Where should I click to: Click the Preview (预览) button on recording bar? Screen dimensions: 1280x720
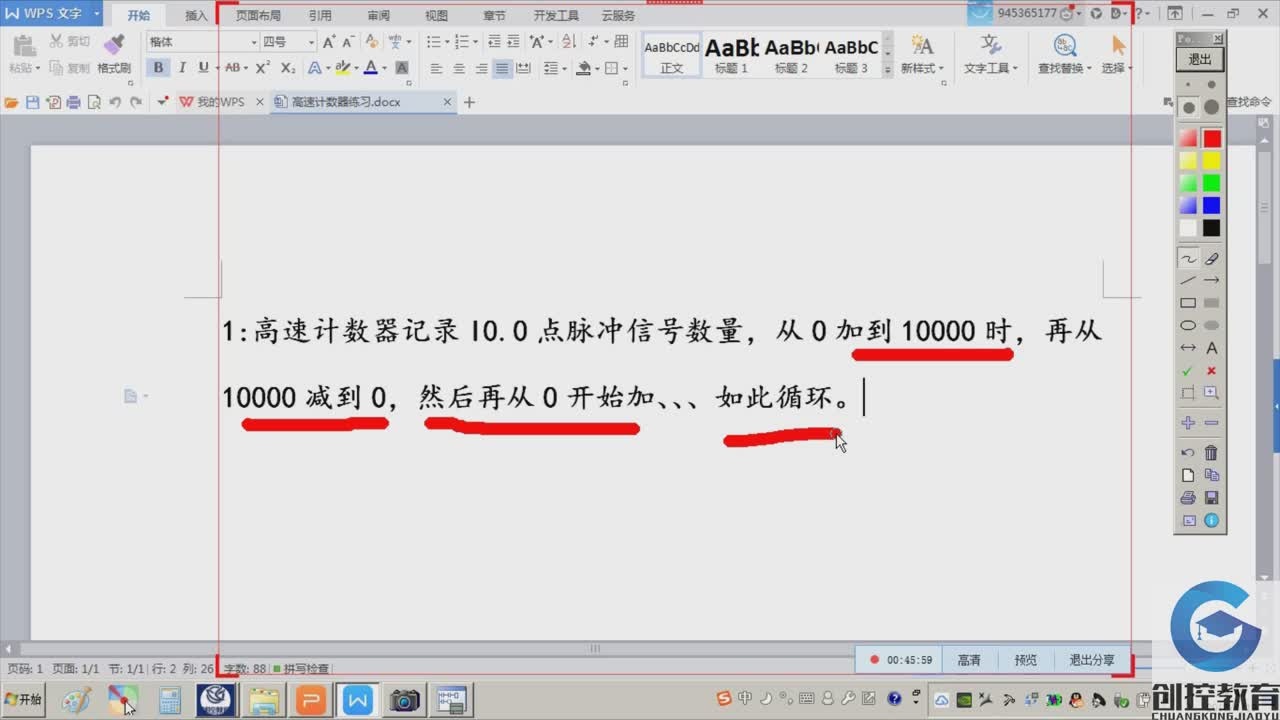pos(1026,660)
